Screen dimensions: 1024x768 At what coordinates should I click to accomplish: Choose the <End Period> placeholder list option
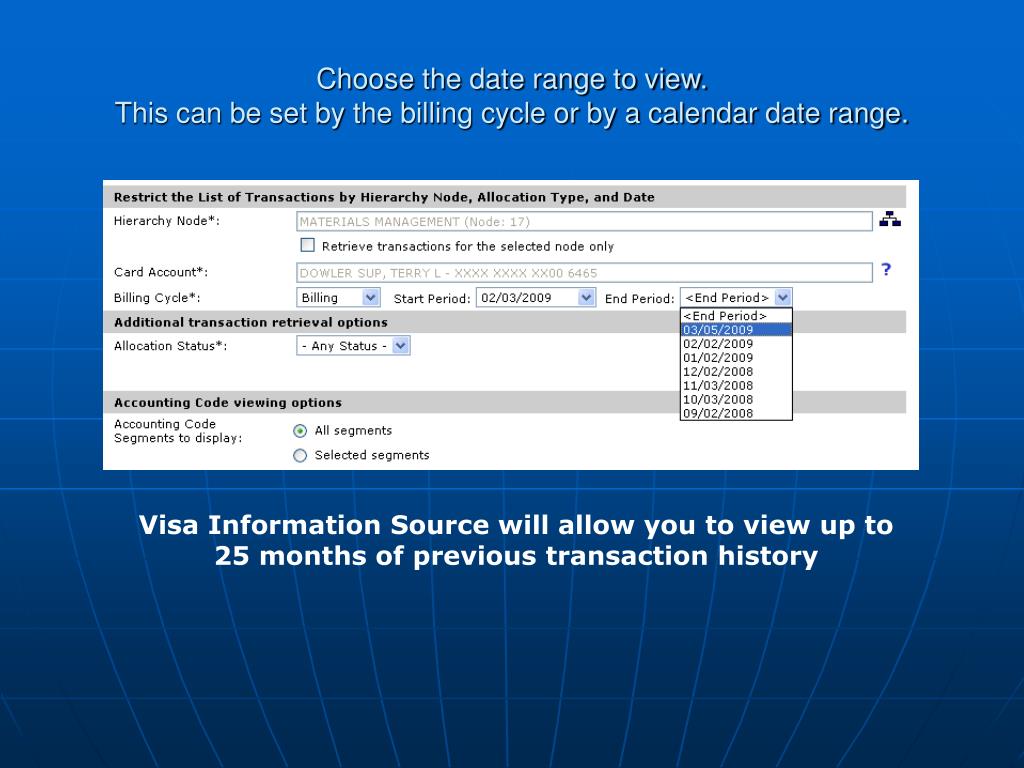736,316
